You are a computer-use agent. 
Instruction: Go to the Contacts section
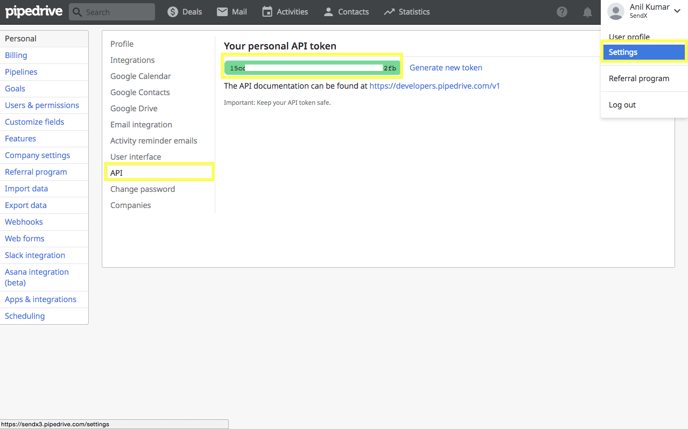pyautogui.click(x=346, y=12)
